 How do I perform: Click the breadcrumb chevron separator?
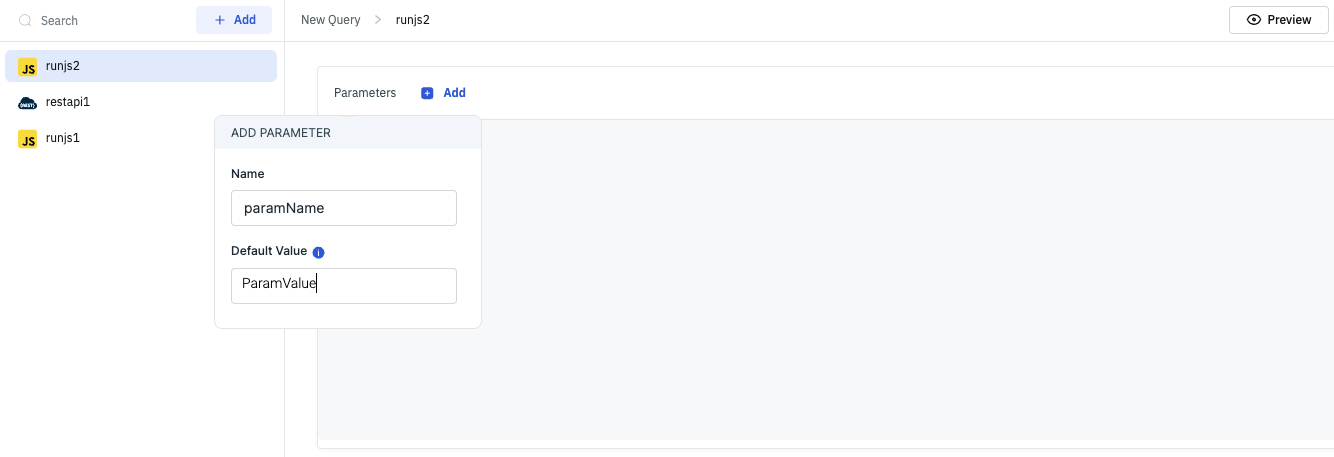378,20
